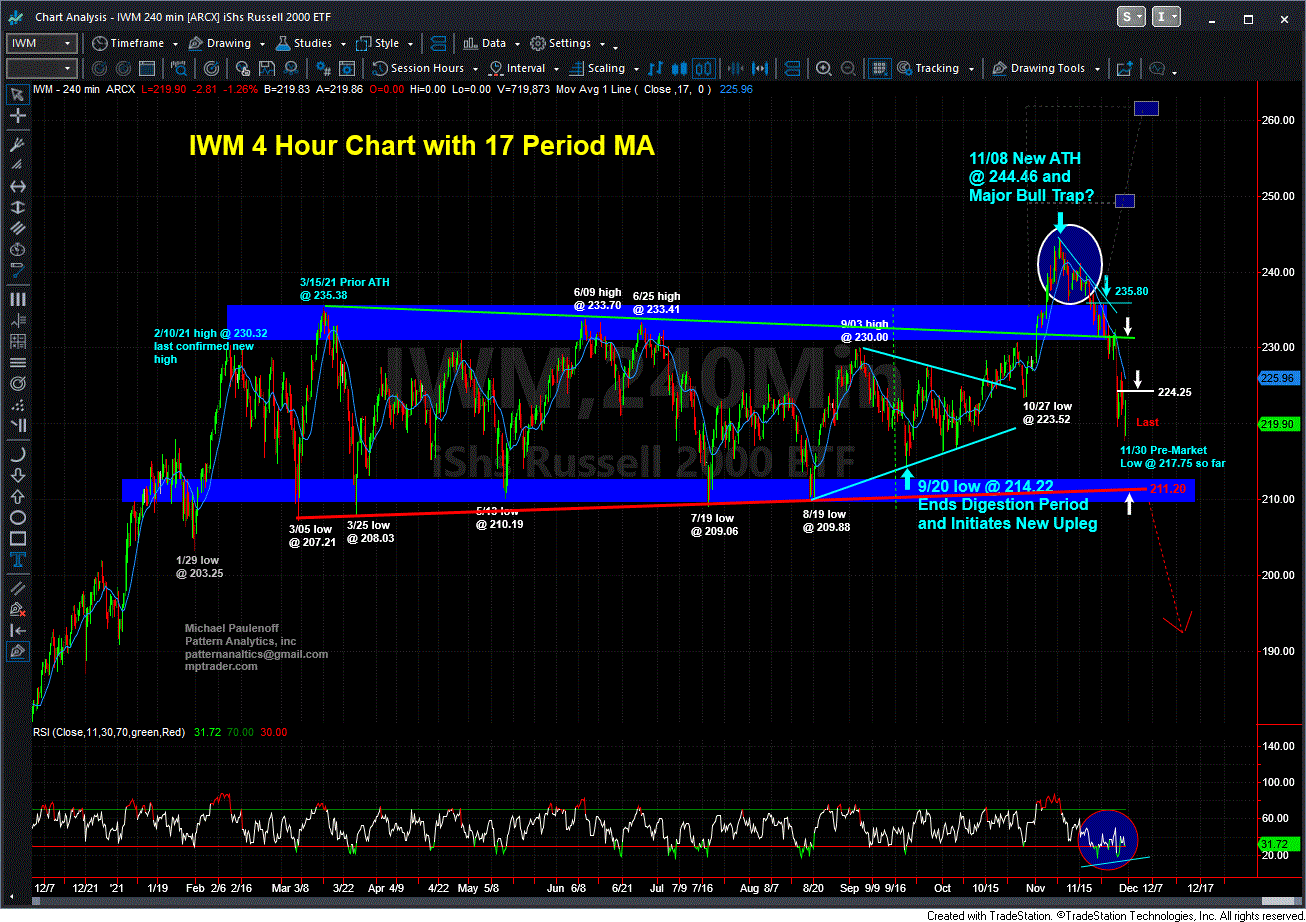The height and width of the screenshot is (922, 1306).
Task: Zoom out using the magnifier minus icon
Action: click(848, 69)
